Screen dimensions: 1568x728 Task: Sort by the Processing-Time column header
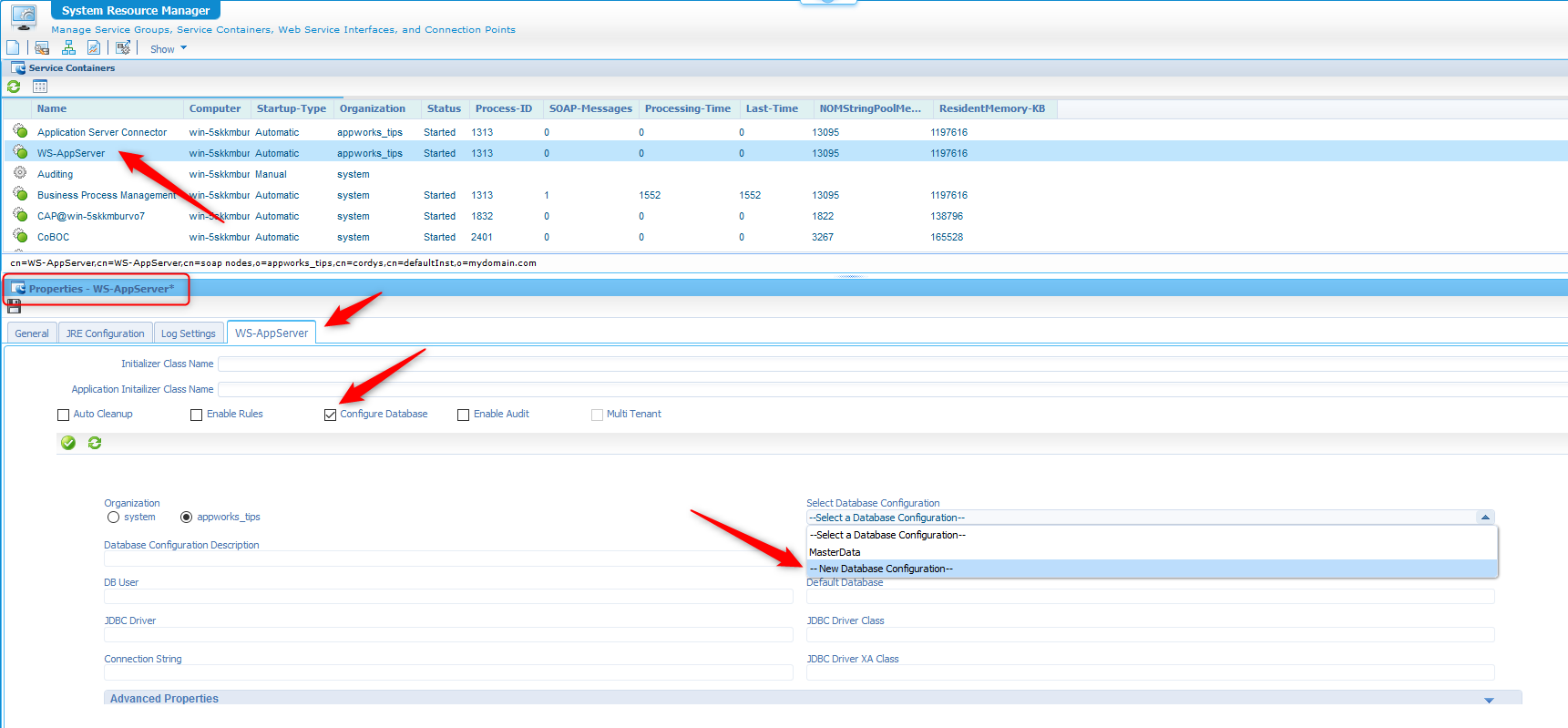(688, 108)
